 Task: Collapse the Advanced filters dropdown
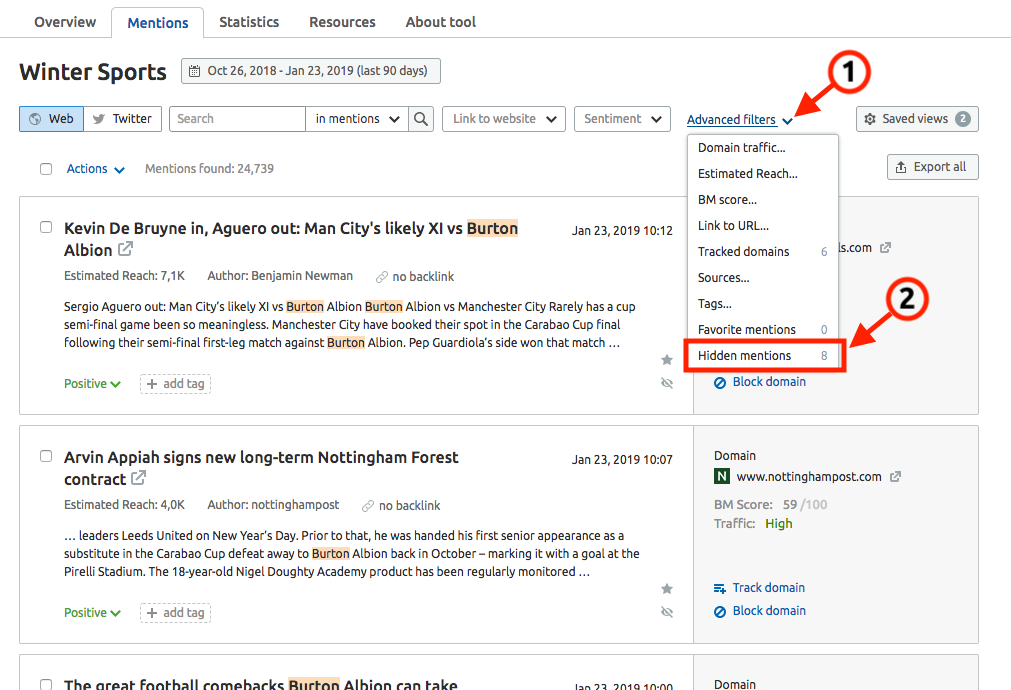[x=740, y=119]
